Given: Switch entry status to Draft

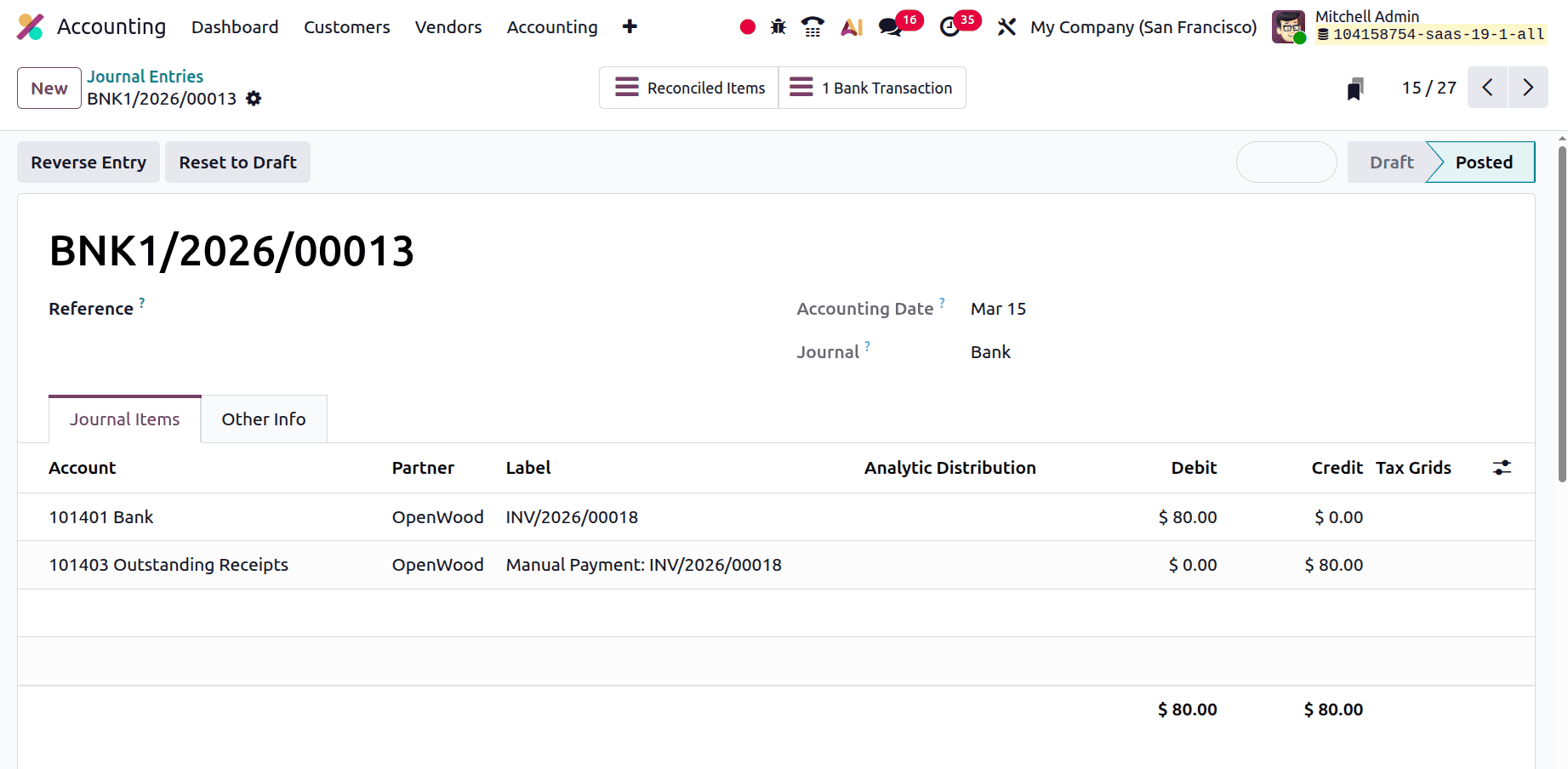Looking at the screenshot, I should point(1390,162).
